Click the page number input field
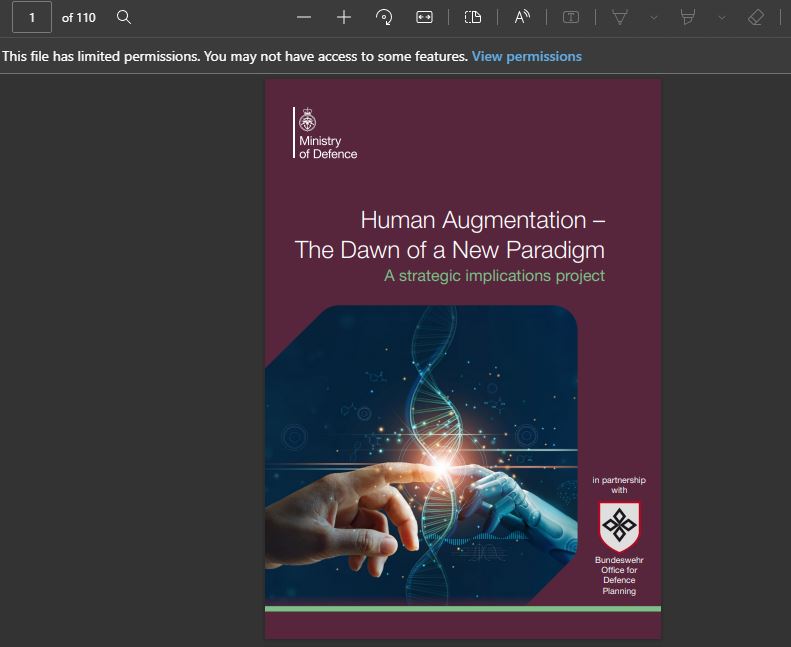This screenshot has width=791, height=647. coord(32,18)
